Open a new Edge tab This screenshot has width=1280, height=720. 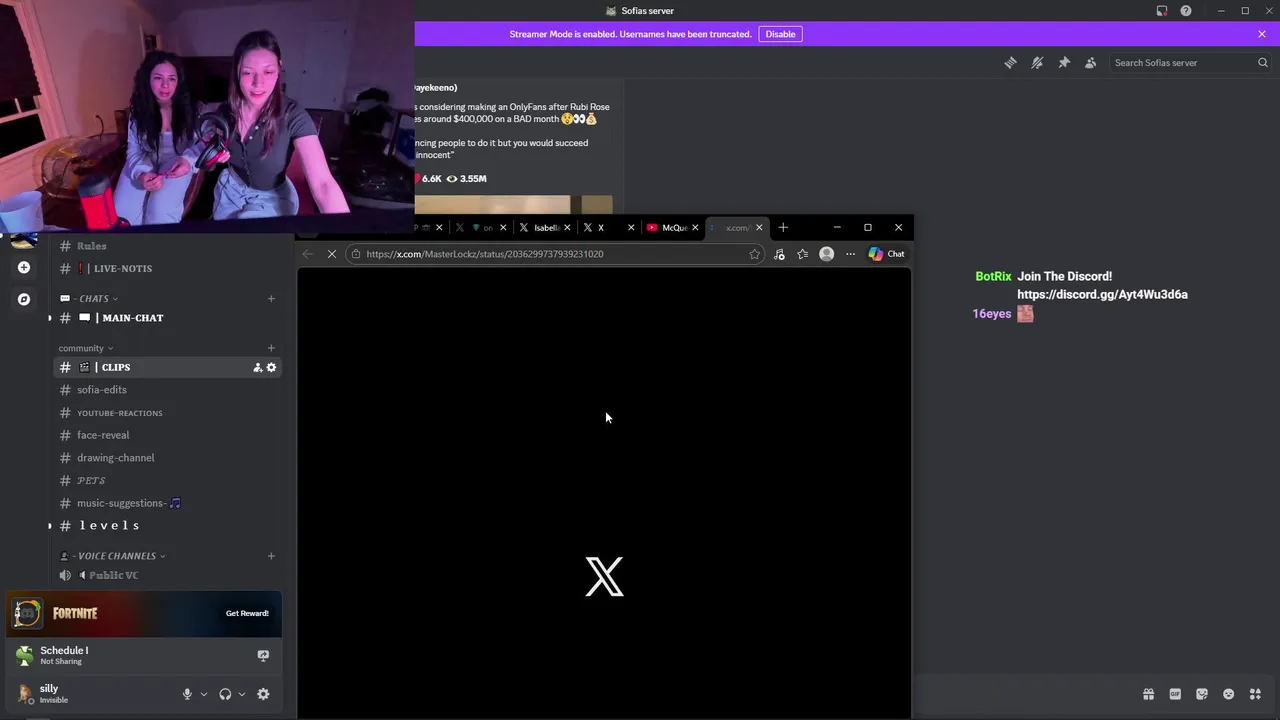783,228
